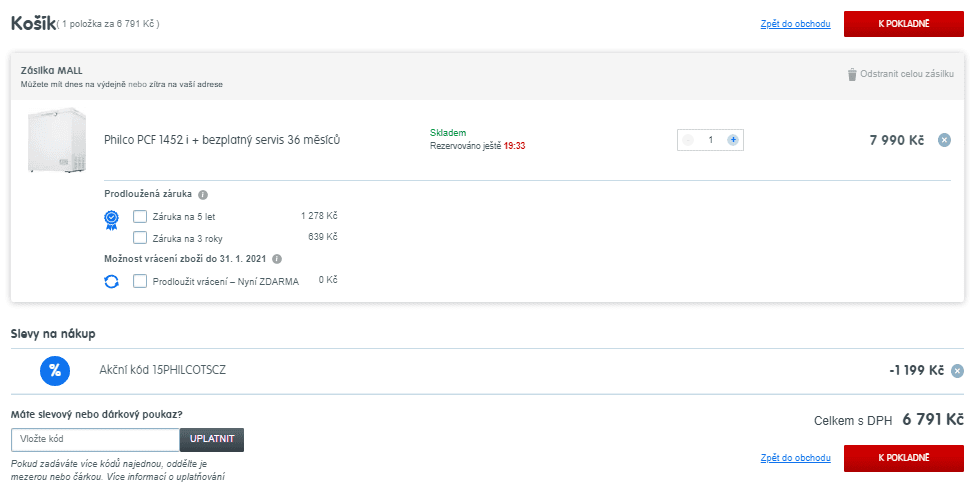Click the 6 791 Kč total with DPH

click(x=933, y=420)
